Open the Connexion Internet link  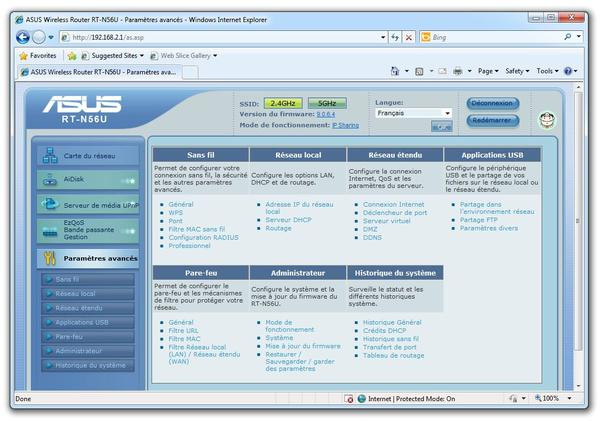[393, 205]
